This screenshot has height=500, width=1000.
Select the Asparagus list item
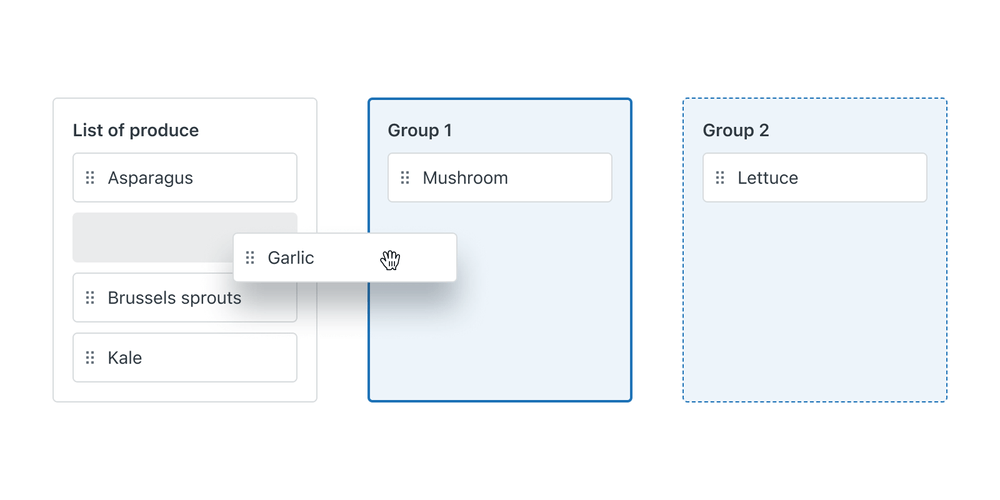tap(185, 177)
